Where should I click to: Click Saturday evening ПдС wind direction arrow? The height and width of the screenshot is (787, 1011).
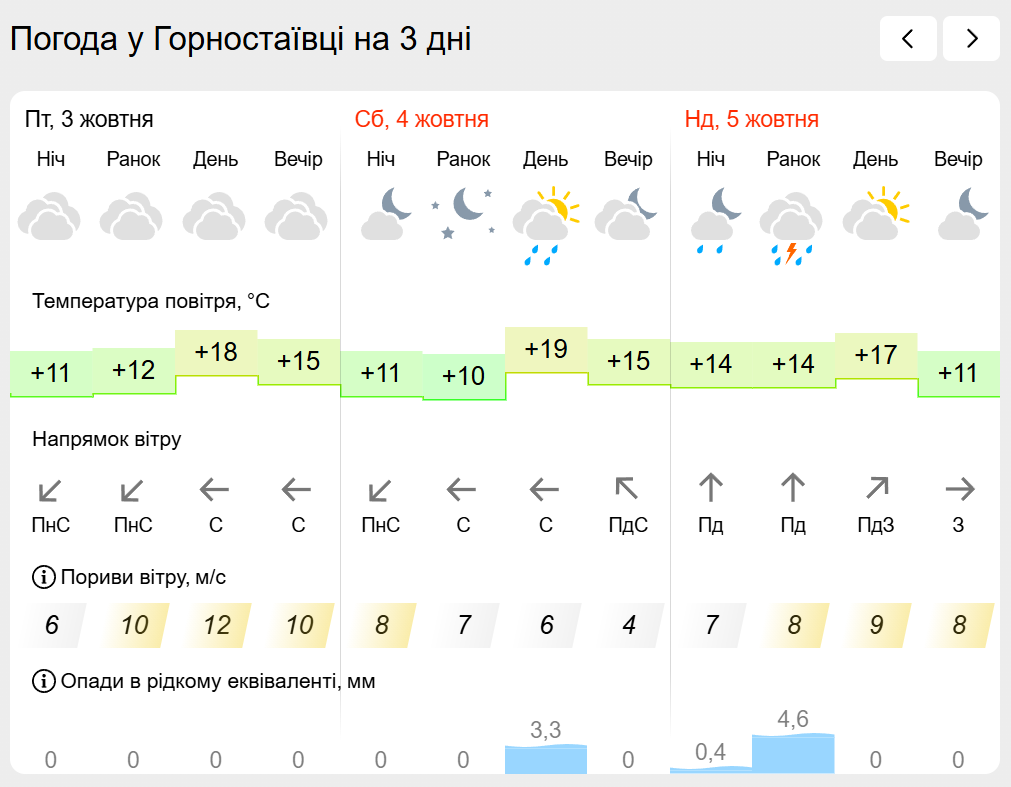click(x=627, y=488)
